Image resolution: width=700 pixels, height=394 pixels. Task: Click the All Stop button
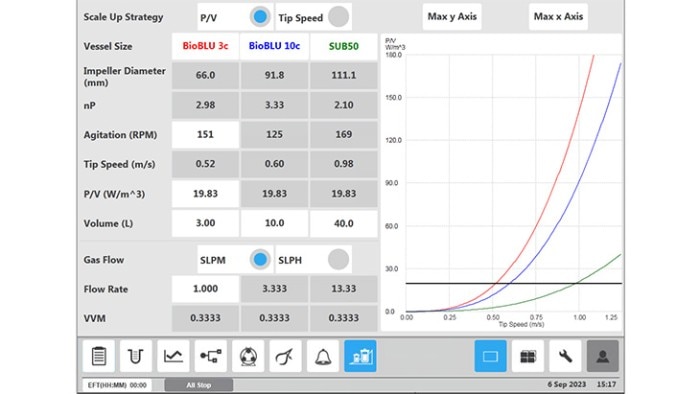(x=199, y=385)
